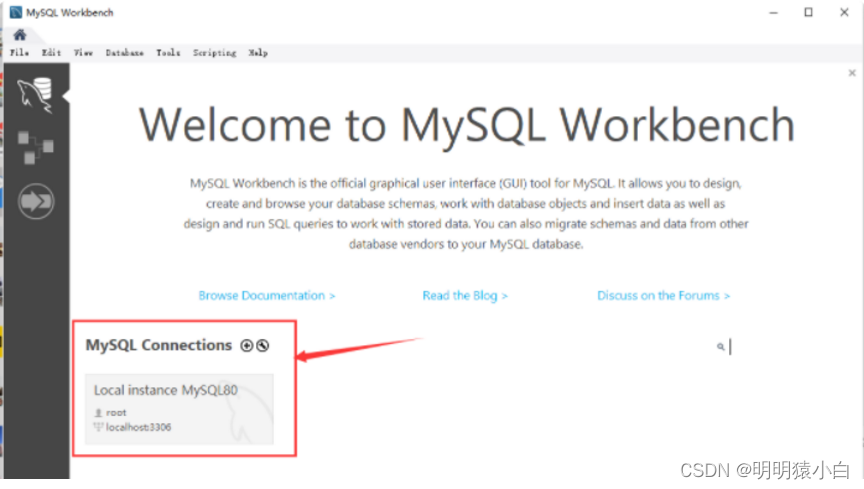
Task: Click the connections search magnifier icon
Action: pyautogui.click(x=720, y=347)
